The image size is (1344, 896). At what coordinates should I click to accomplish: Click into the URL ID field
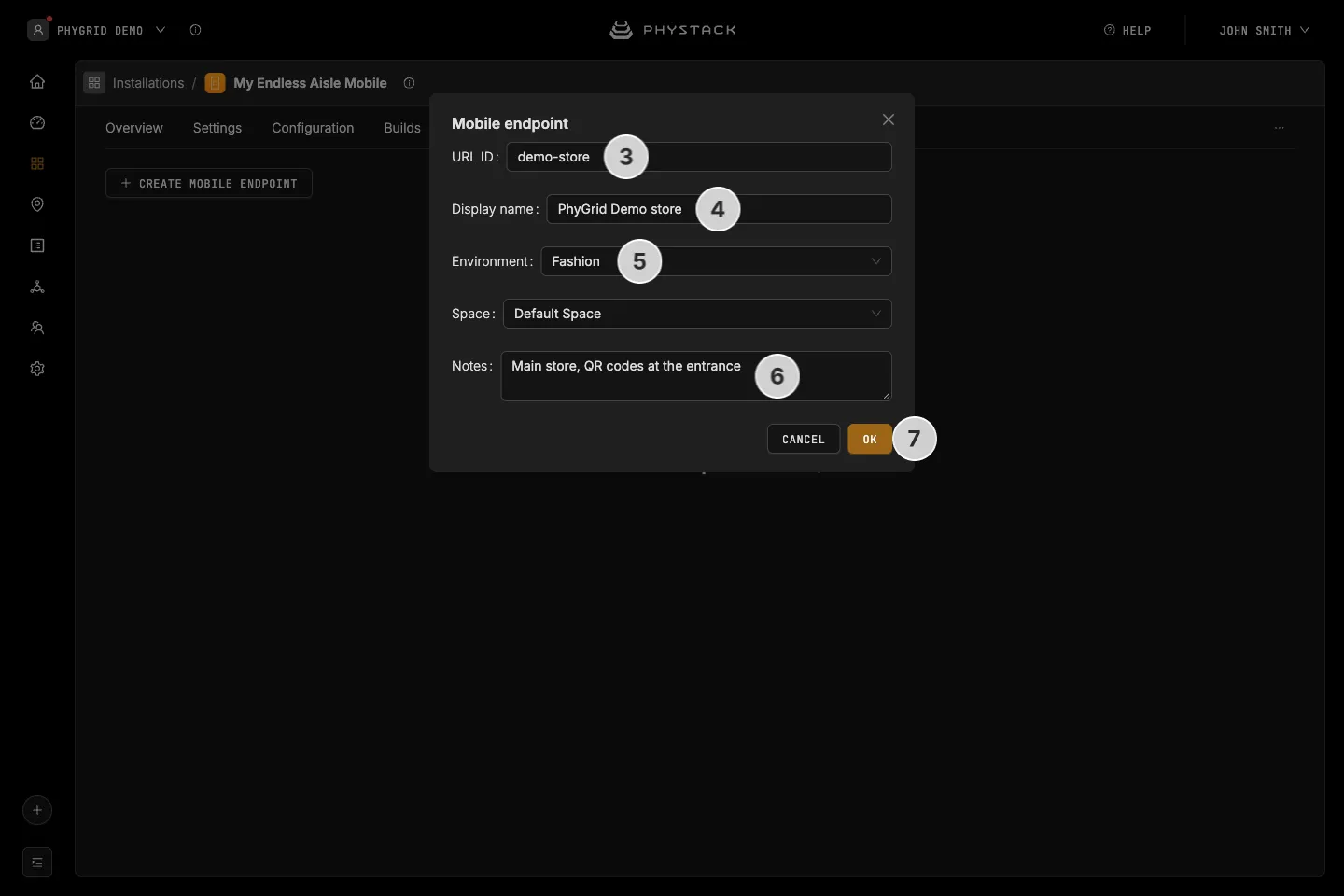(x=699, y=157)
